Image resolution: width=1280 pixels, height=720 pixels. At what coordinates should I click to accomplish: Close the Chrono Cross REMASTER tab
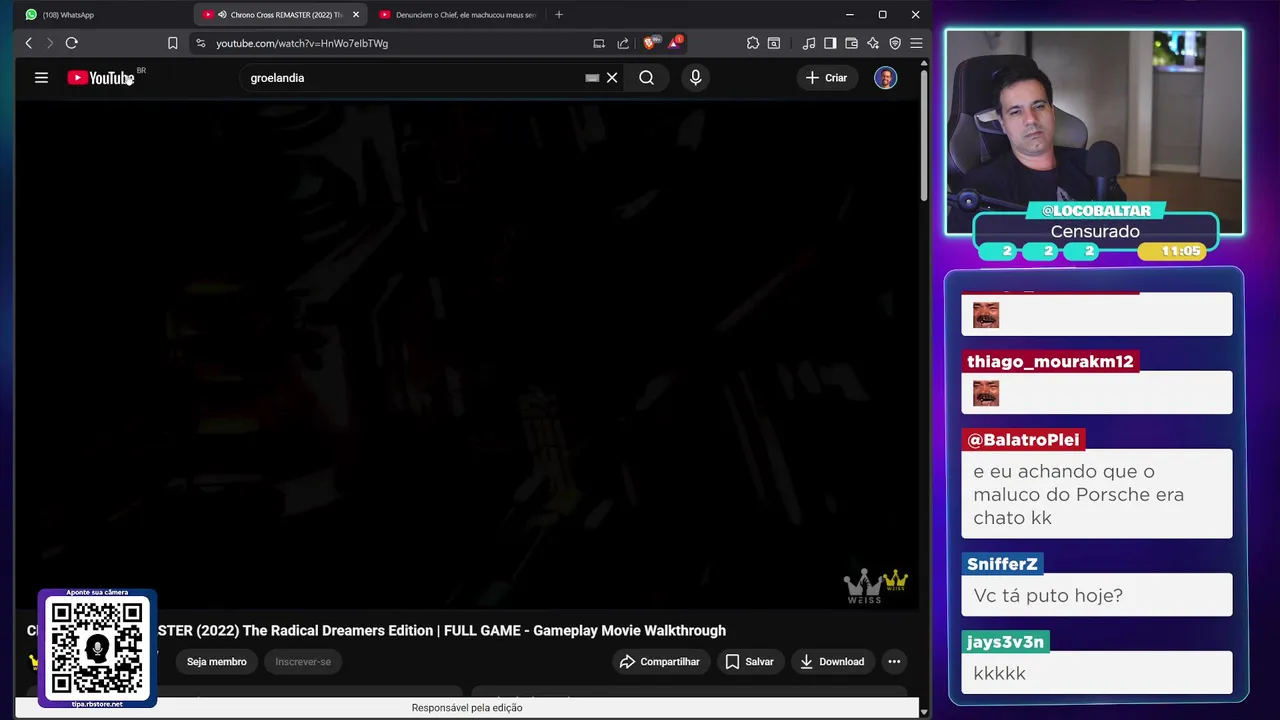[356, 15]
